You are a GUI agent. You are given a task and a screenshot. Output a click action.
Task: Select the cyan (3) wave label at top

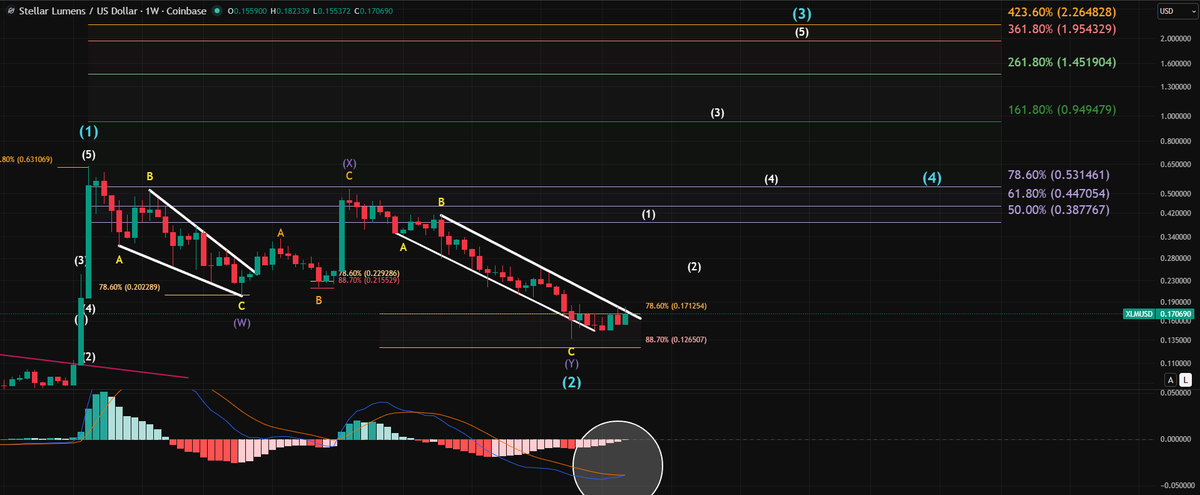(x=803, y=14)
